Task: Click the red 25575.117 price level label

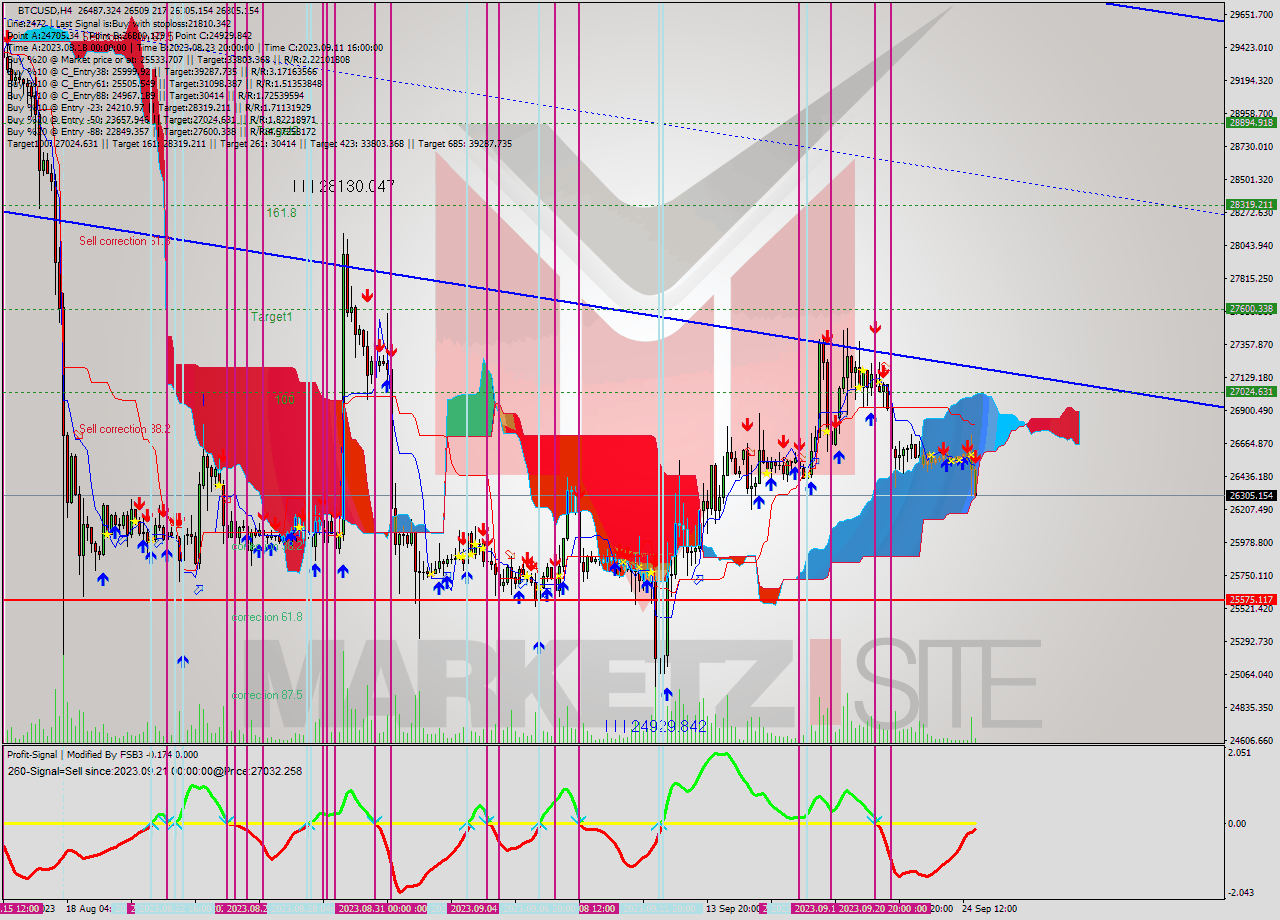Action: click(x=1250, y=600)
